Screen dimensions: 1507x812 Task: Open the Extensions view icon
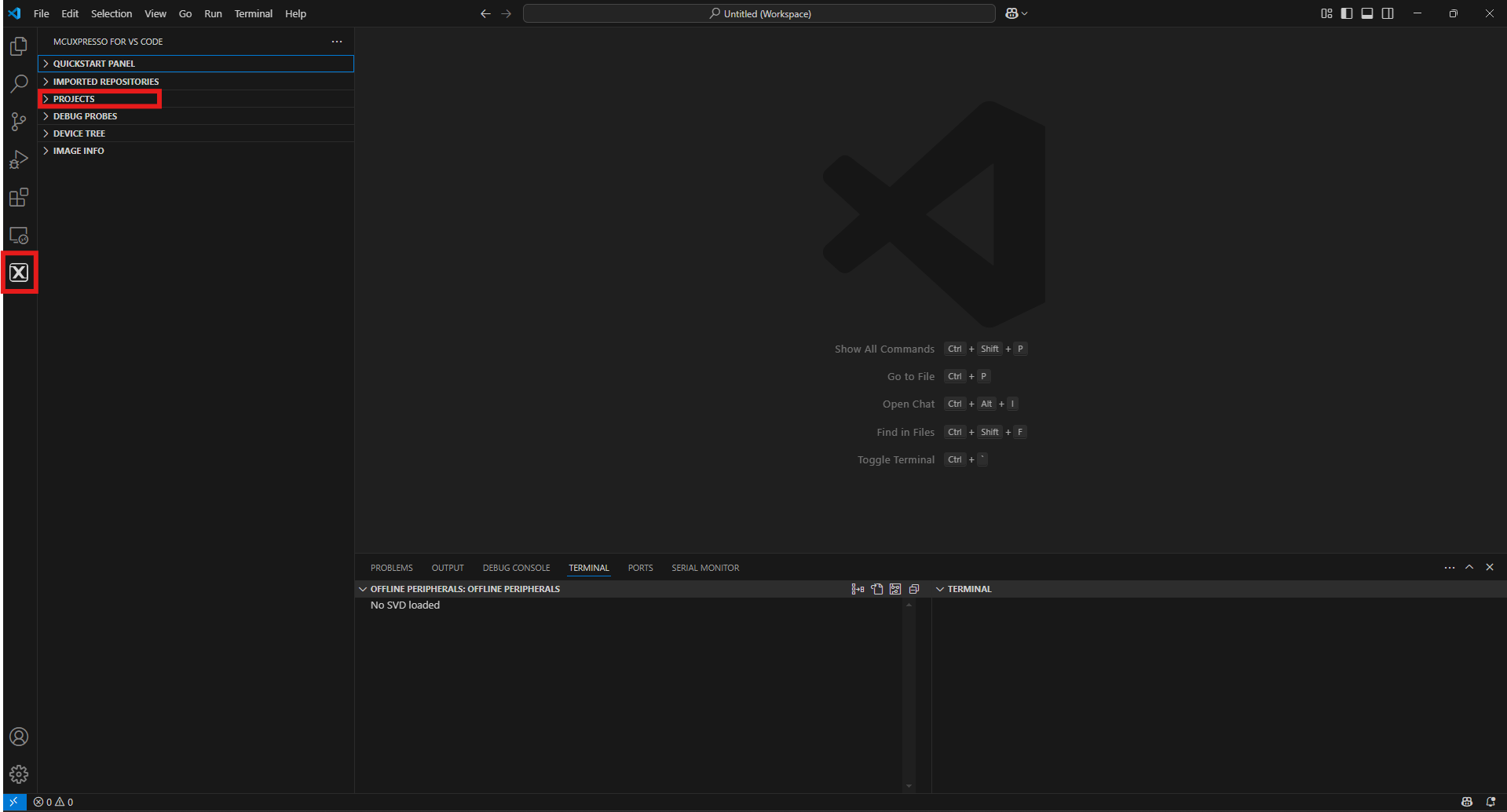(x=19, y=197)
